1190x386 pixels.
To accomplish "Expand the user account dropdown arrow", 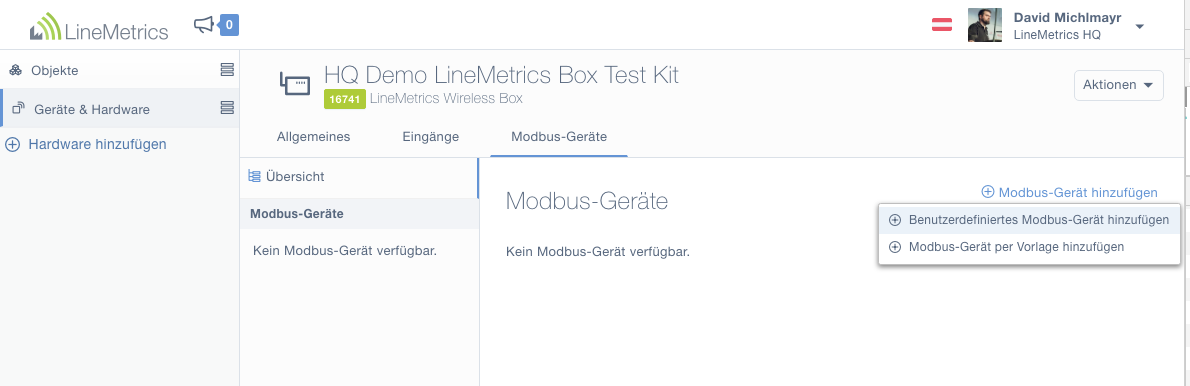I will [1139, 27].
